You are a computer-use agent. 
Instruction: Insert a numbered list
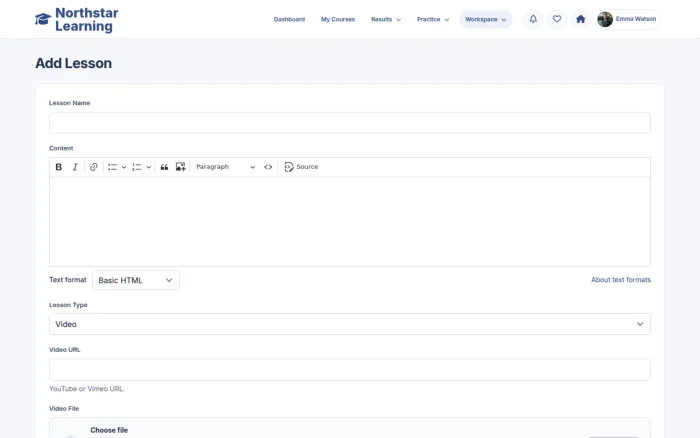pos(137,167)
